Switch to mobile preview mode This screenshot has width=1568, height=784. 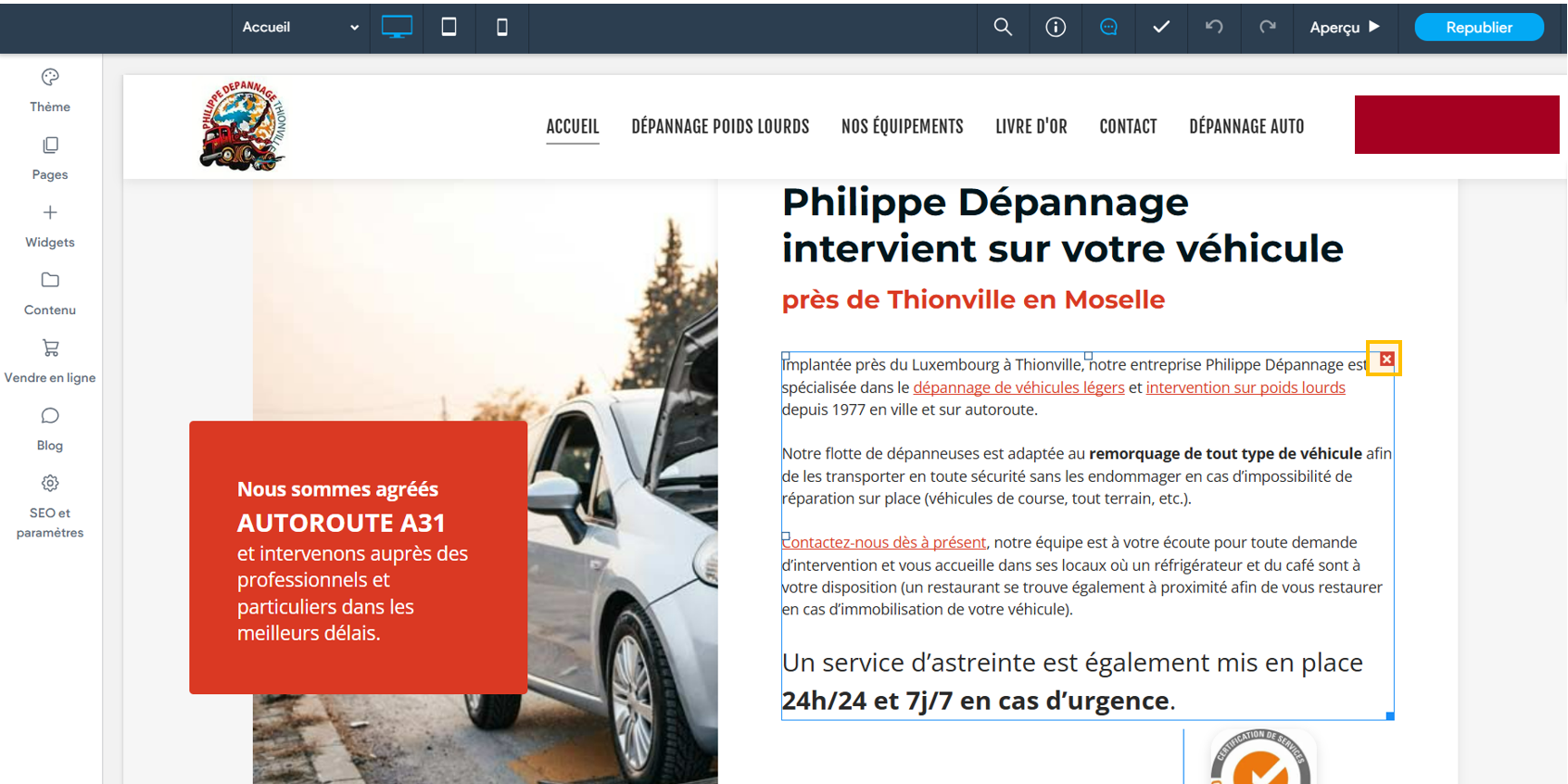coord(501,27)
